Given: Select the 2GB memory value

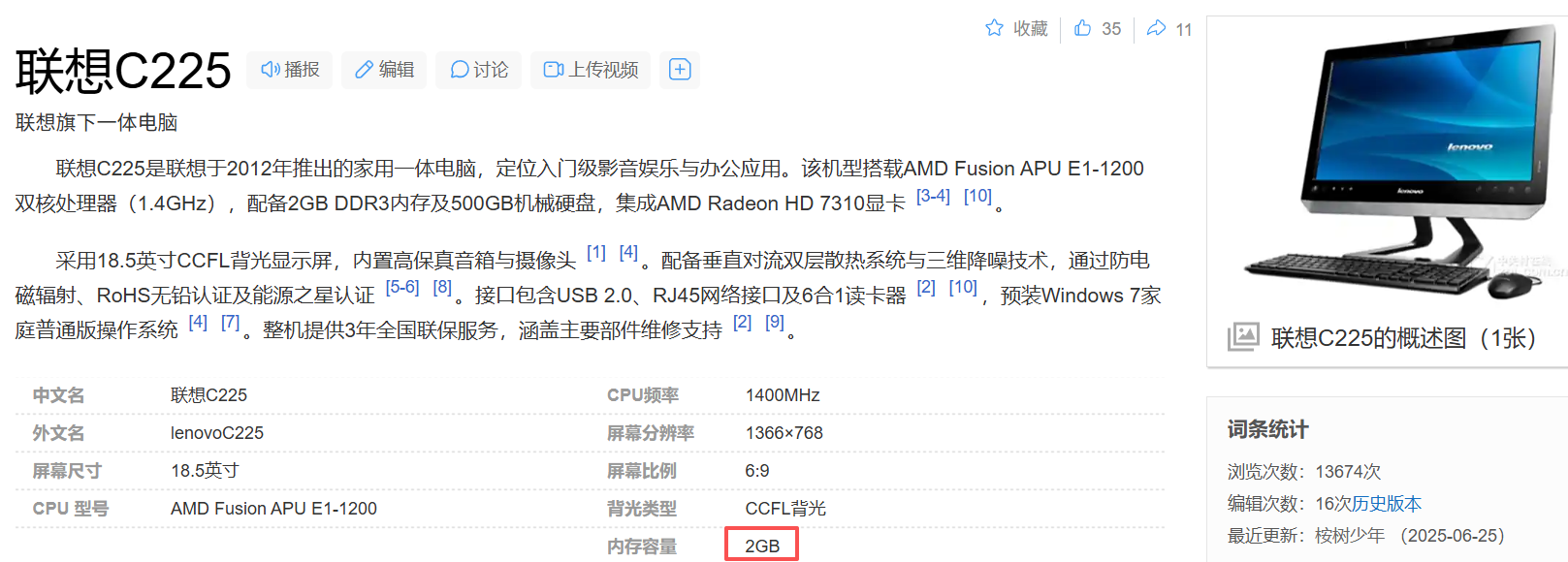Looking at the screenshot, I should (762, 546).
